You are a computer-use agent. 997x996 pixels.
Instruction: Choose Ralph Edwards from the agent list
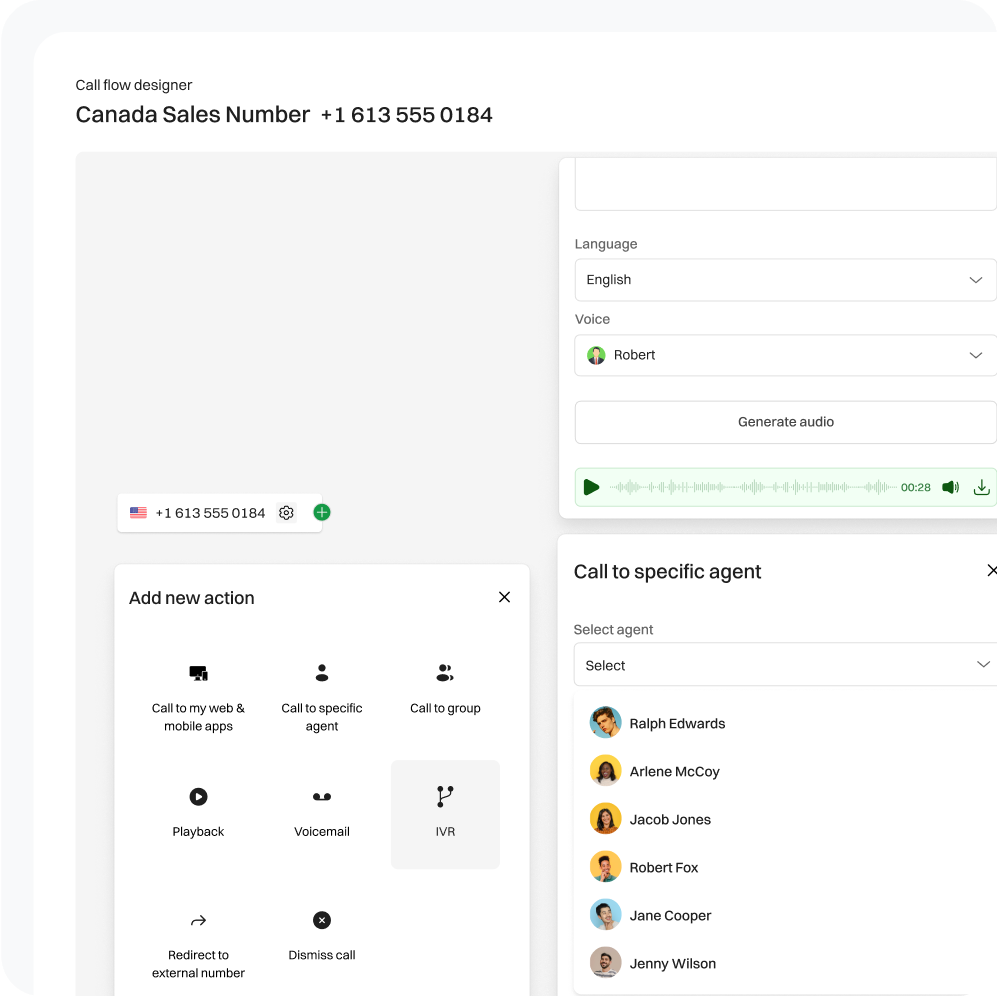[676, 724]
